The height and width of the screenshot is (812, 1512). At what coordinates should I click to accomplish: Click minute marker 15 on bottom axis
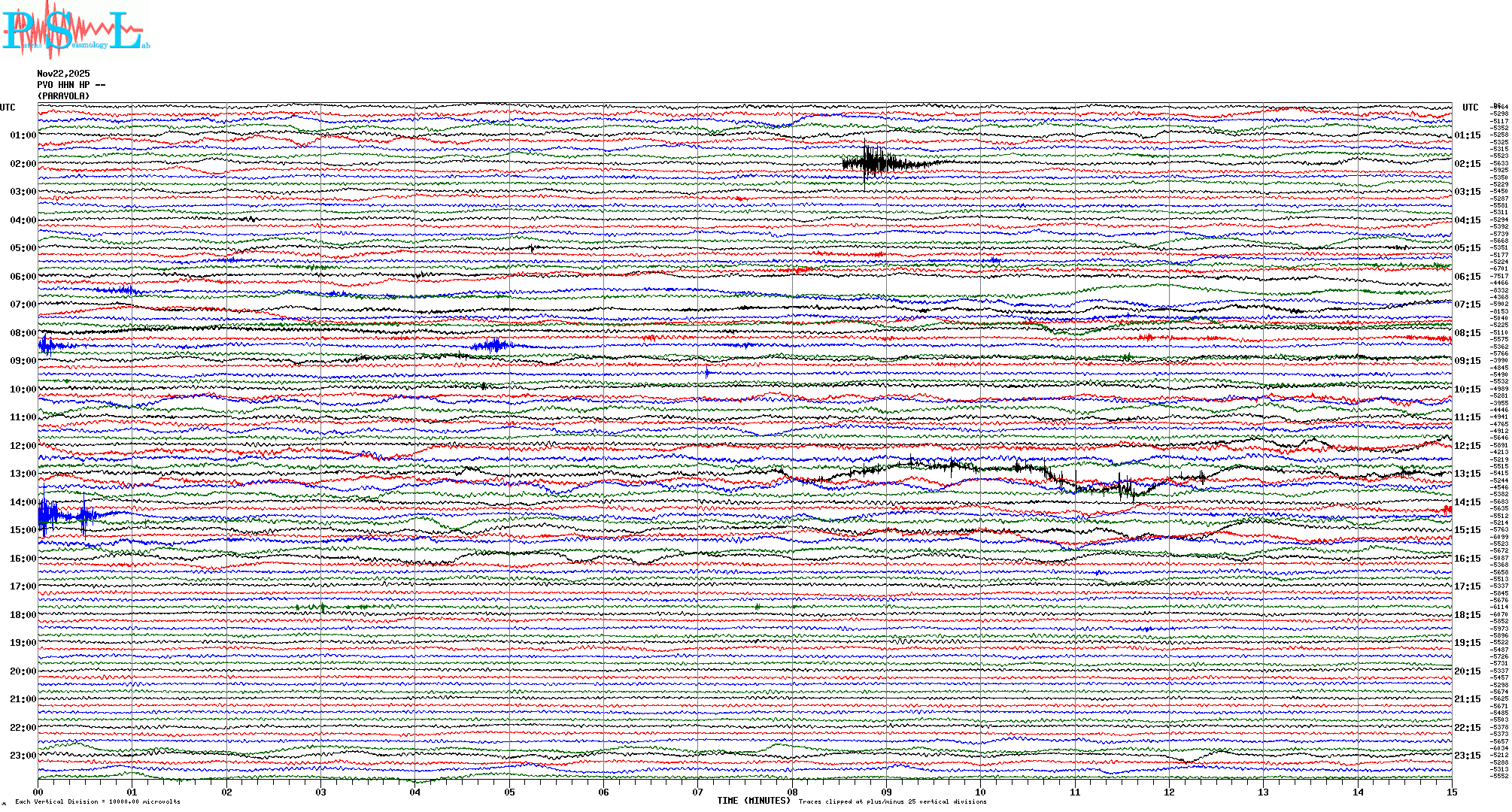(1451, 792)
